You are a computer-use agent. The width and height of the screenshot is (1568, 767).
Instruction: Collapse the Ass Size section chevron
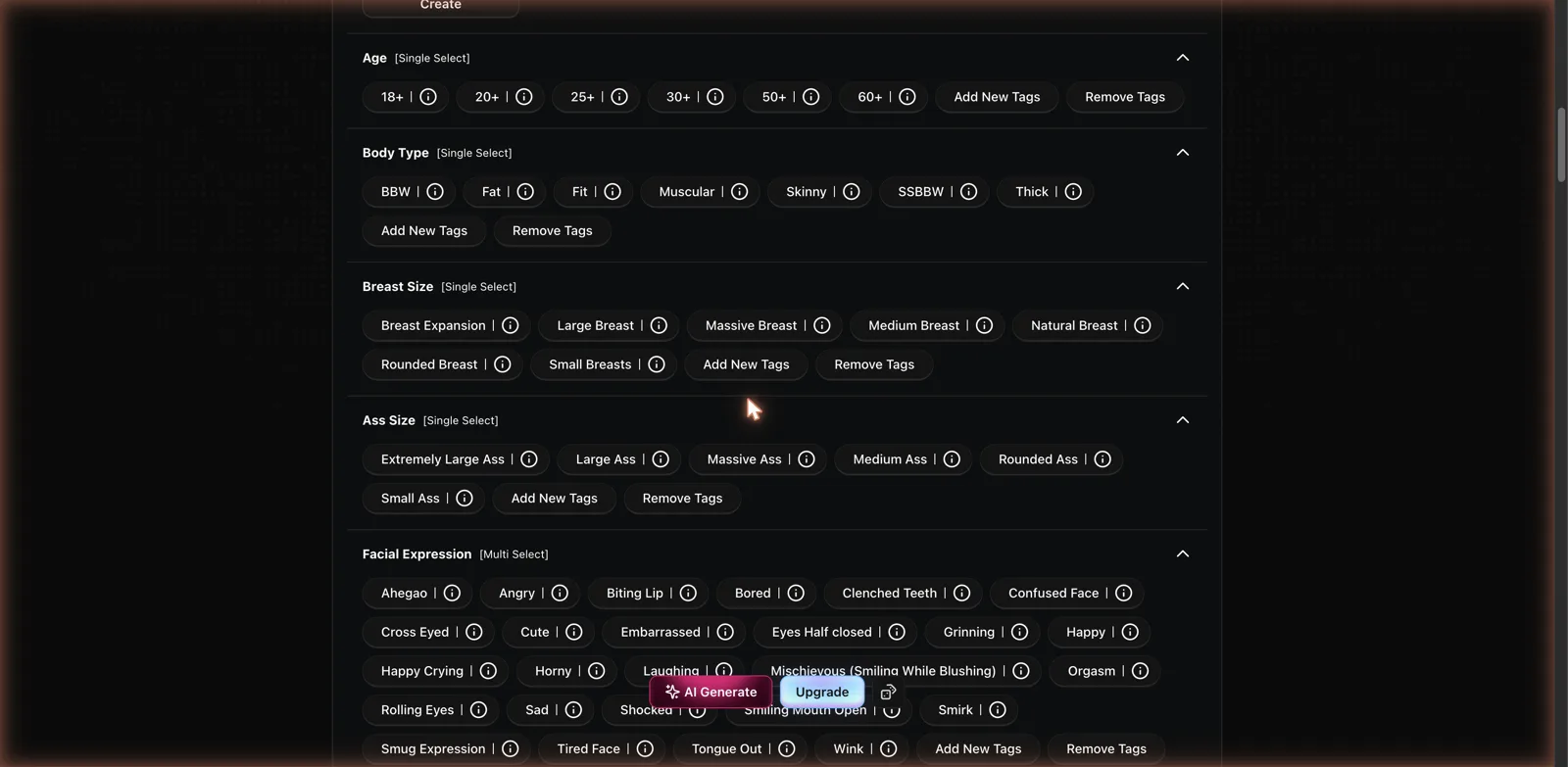coord(1183,420)
